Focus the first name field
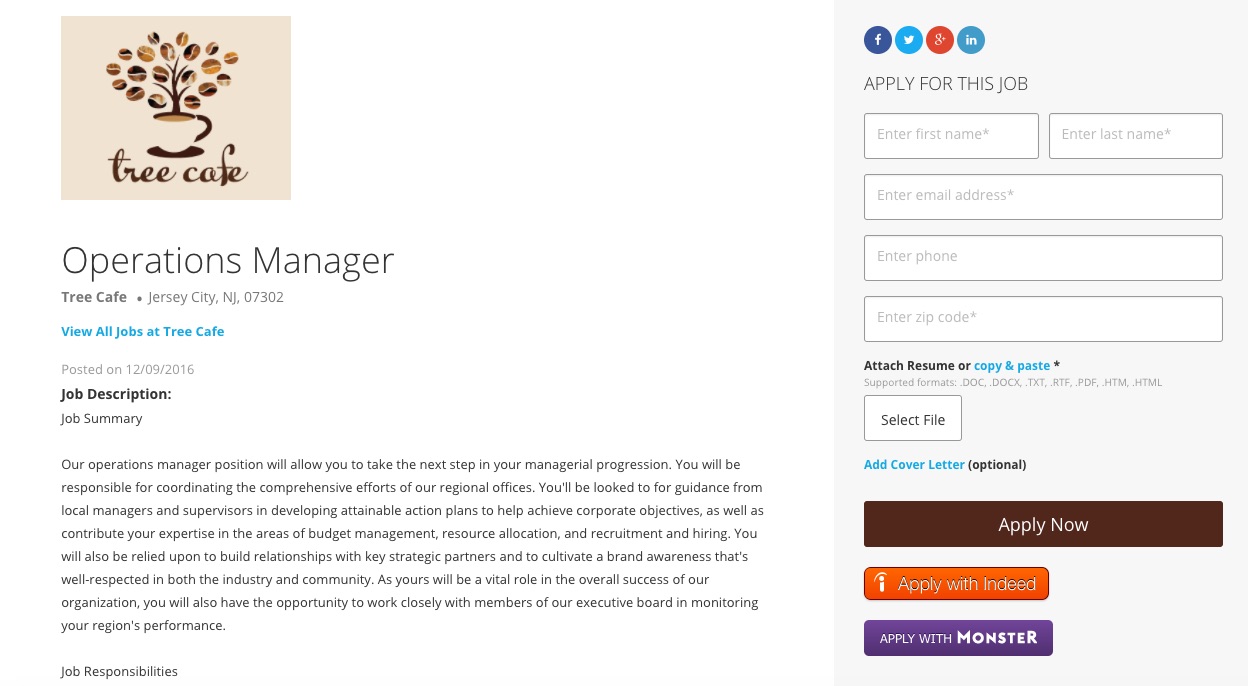Viewport: 1248px width, 686px height. coord(951,136)
